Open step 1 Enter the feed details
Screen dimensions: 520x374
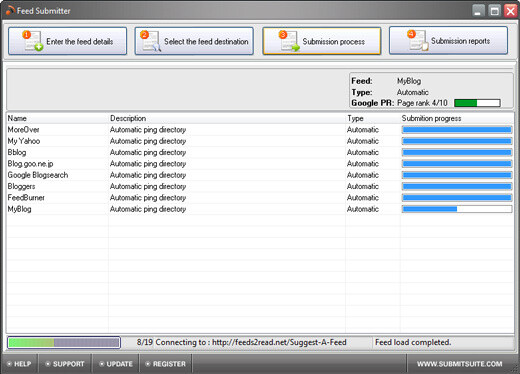coord(68,41)
